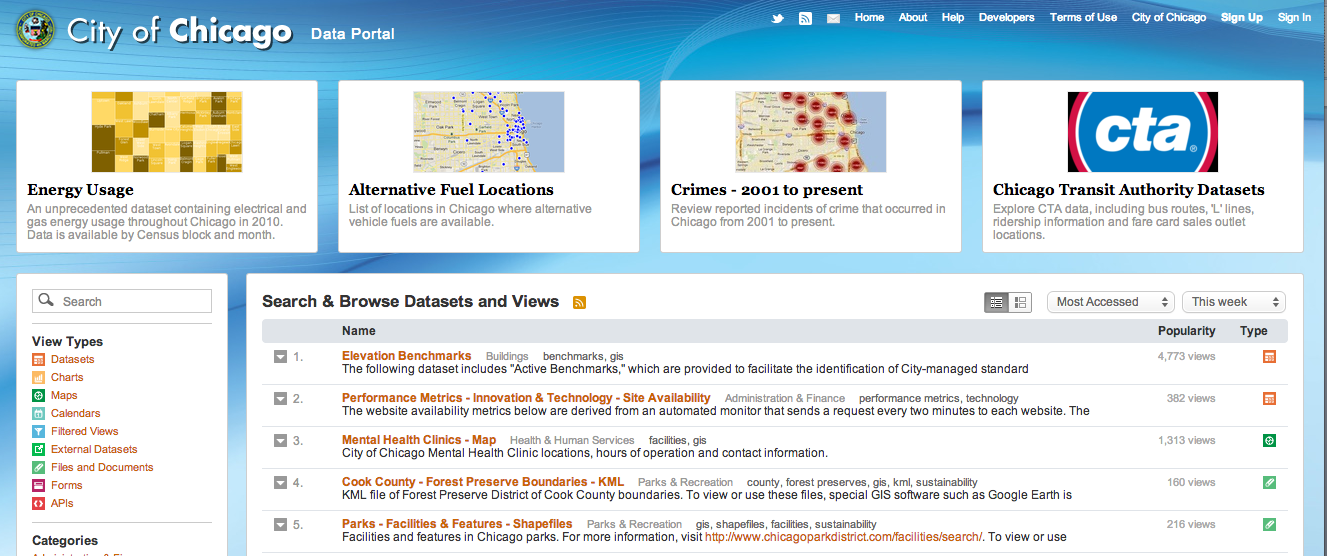Open the Developers navigation link
1327x556 pixels.
[1006, 17]
